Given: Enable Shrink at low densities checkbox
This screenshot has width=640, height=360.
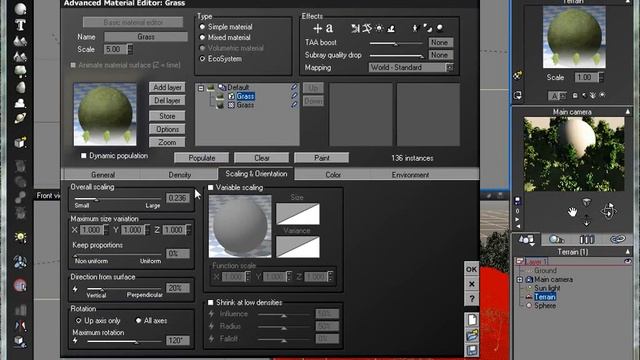Looking at the screenshot, I should pos(211,302).
